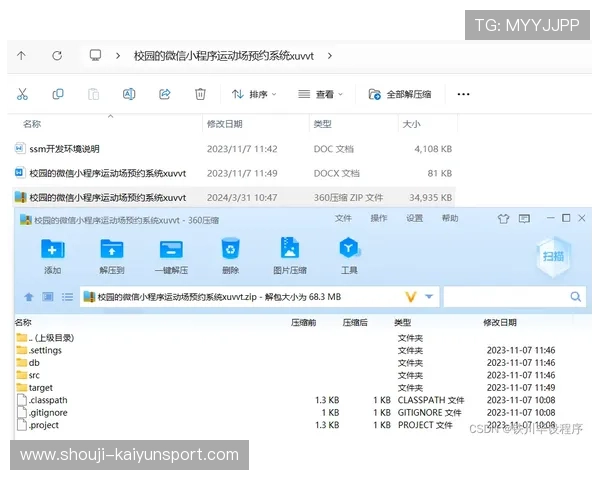Open the 排序 sort dropdown
Image resolution: width=600 pixels, height=480 pixels.
coord(254,94)
